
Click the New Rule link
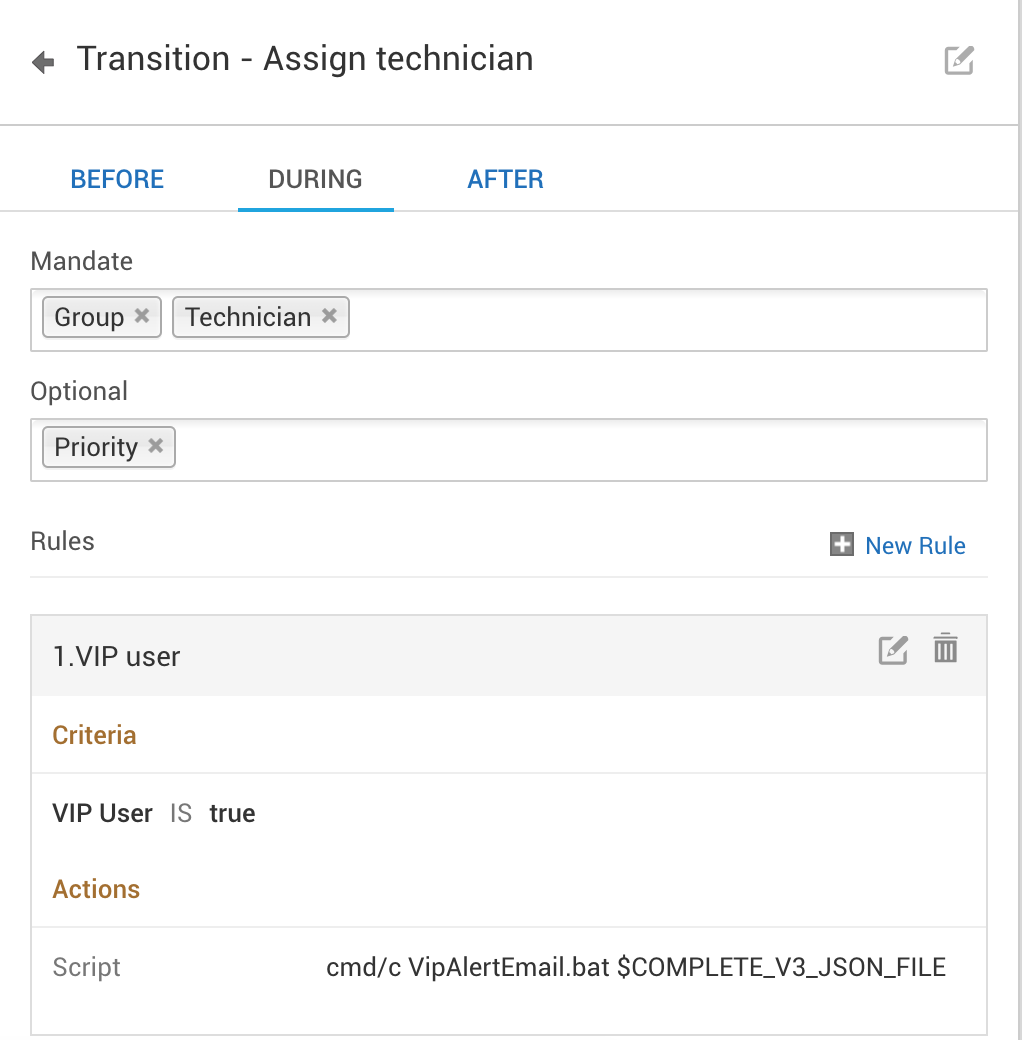(915, 546)
